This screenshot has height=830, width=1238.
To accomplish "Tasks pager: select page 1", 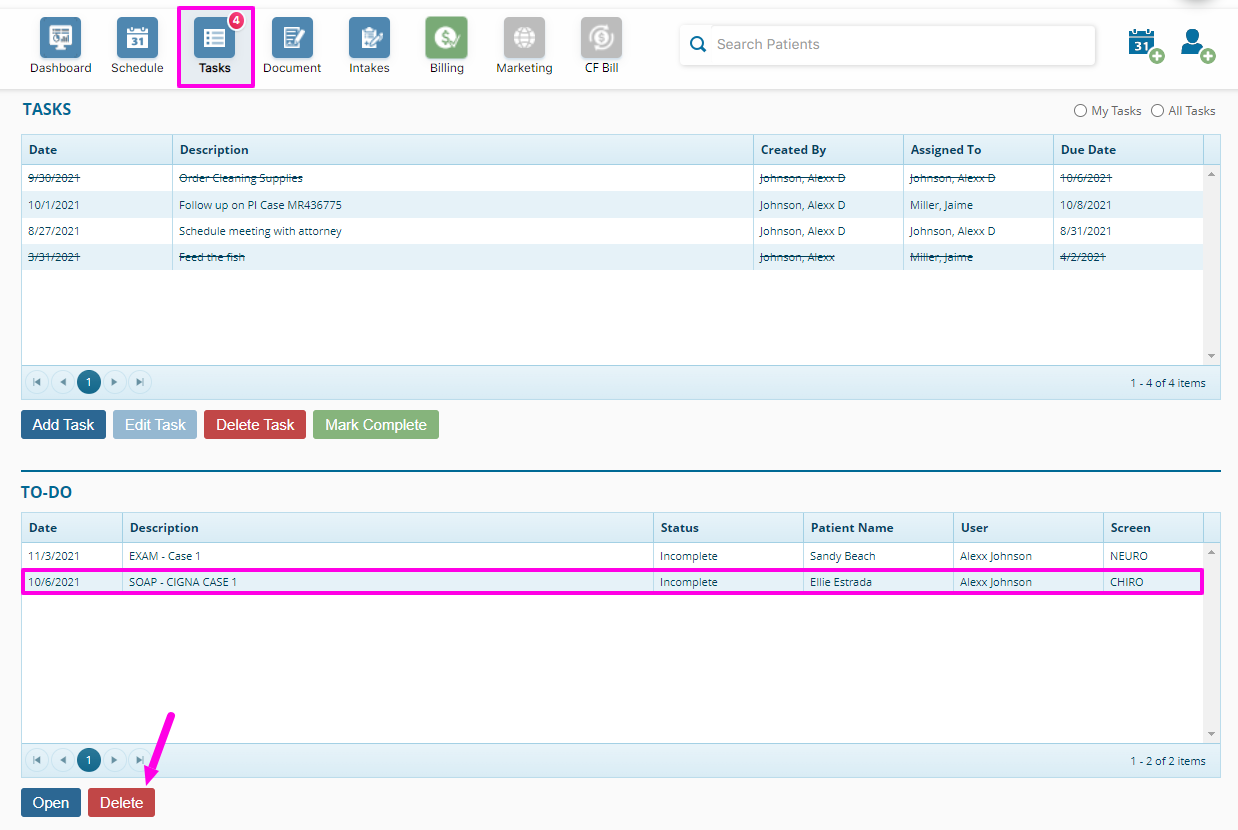I will click(89, 382).
